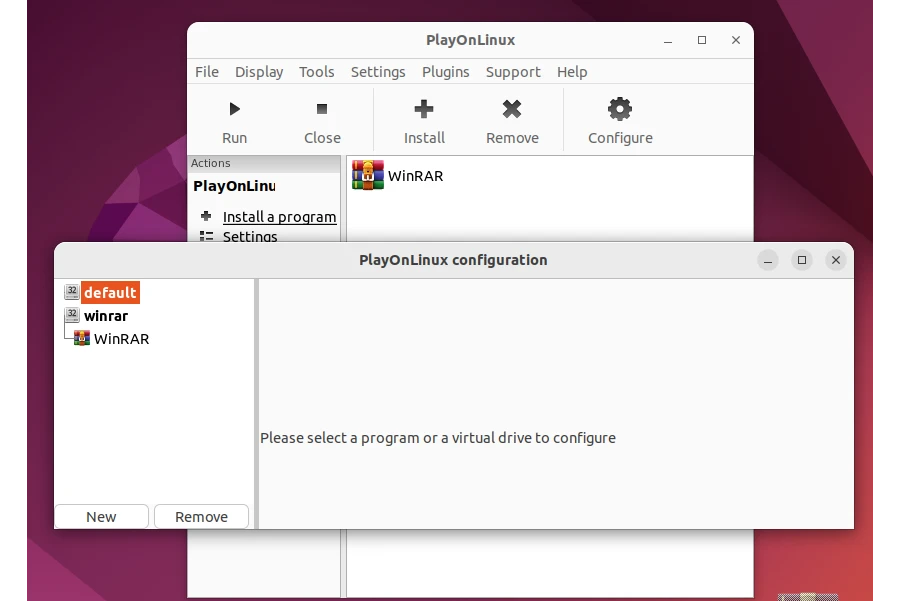This screenshot has width=900, height=601.
Task: Select the default virtual drive
Action: tap(110, 292)
